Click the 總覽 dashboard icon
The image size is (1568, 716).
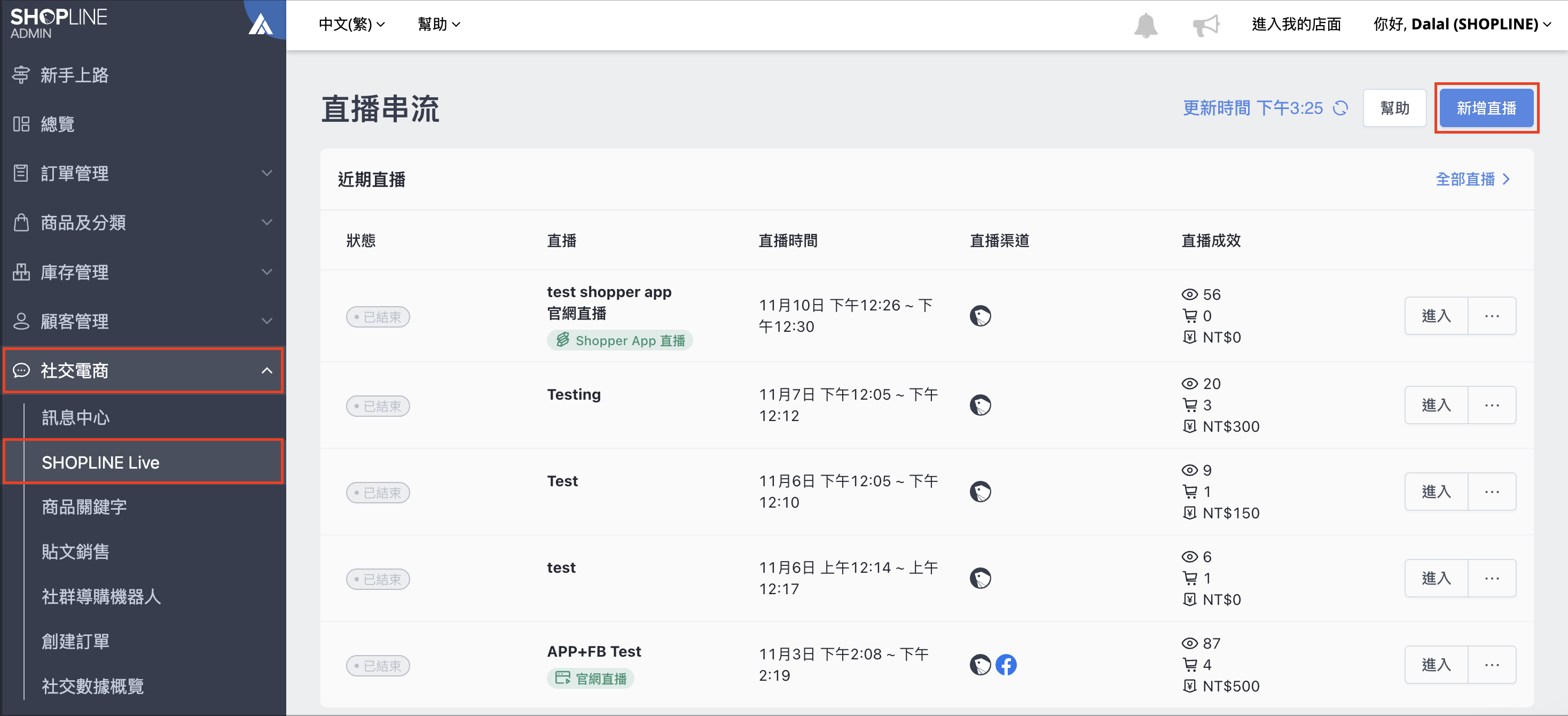(21, 124)
